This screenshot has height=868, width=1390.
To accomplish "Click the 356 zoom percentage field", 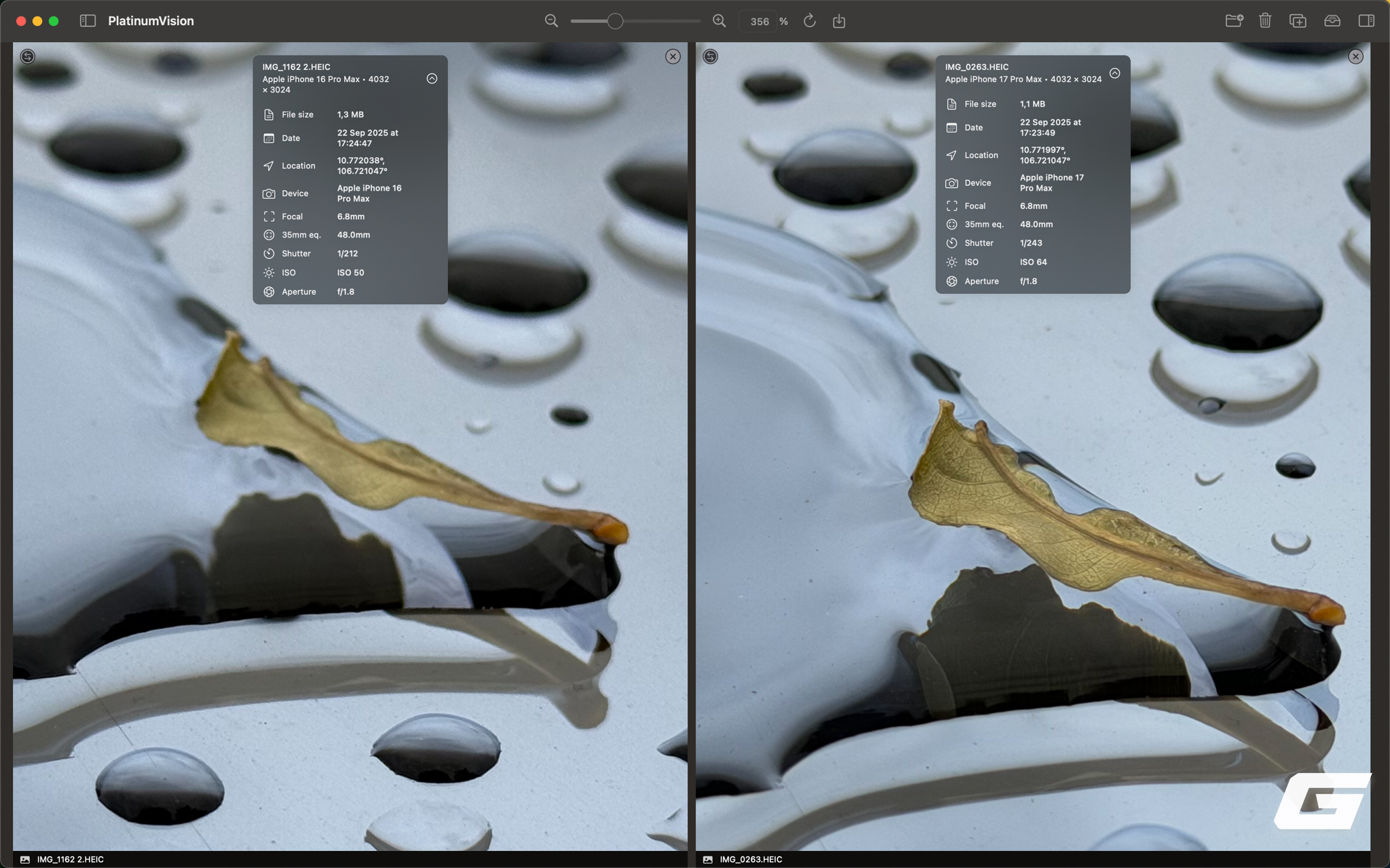I will point(759,22).
